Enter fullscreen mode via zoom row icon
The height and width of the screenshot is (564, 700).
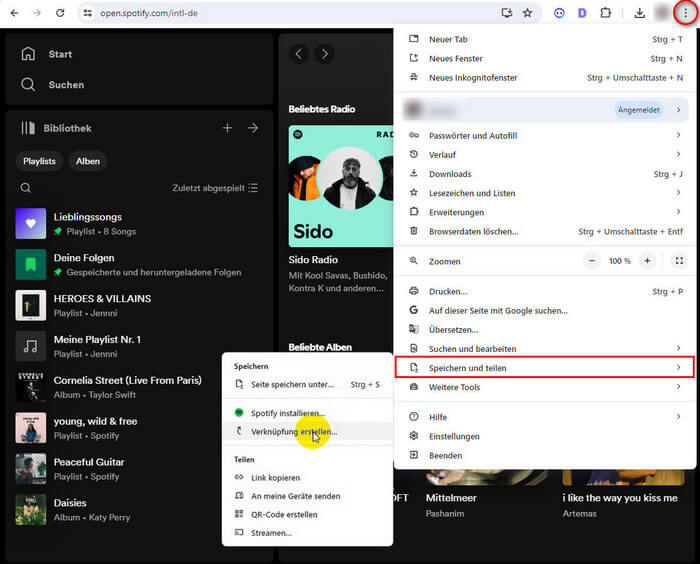[x=679, y=261]
